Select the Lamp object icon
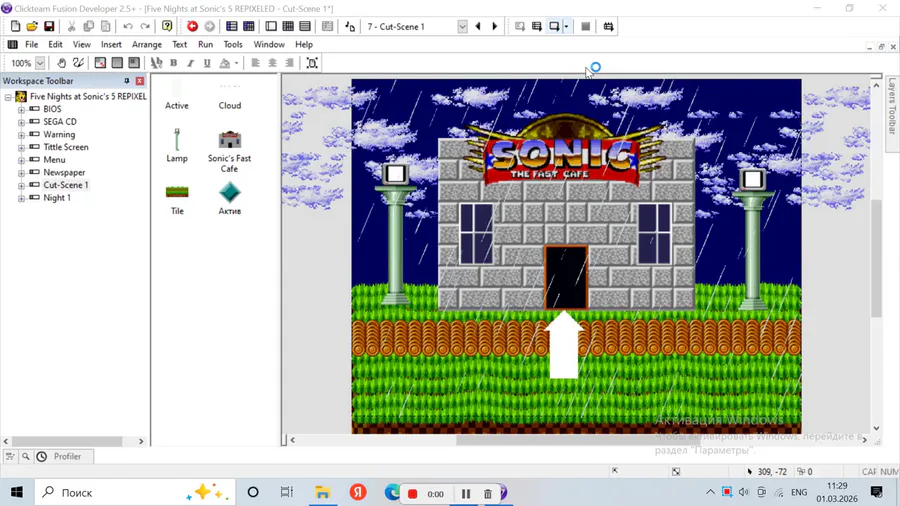900x506 pixels. (x=177, y=139)
